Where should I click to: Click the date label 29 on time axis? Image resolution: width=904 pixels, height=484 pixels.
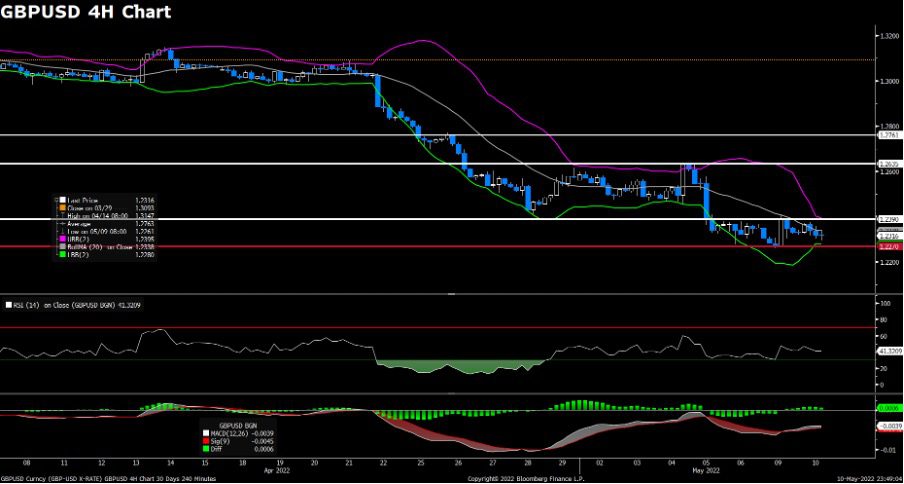pyautogui.click(x=562, y=463)
